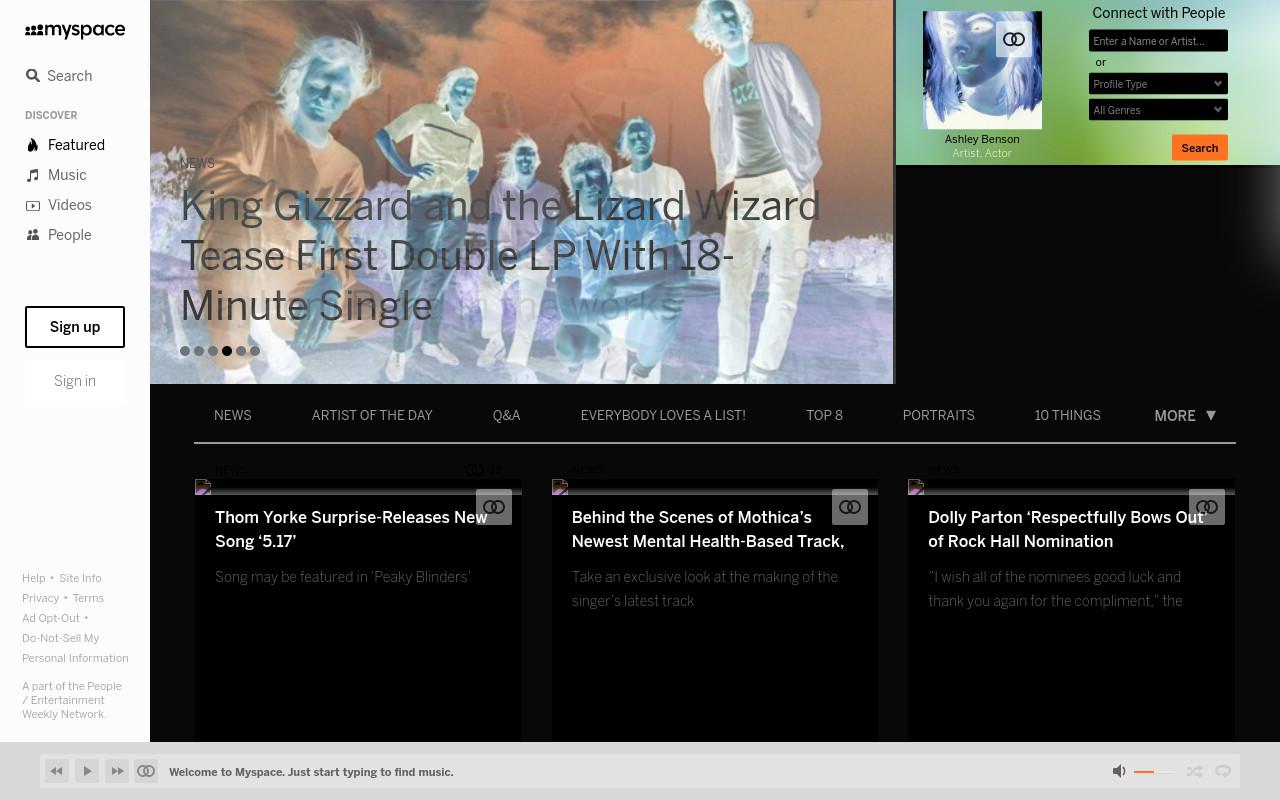Switch to the 10 THINGS tab
Viewport: 1280px width, 800px height.
pos(1068,416)
